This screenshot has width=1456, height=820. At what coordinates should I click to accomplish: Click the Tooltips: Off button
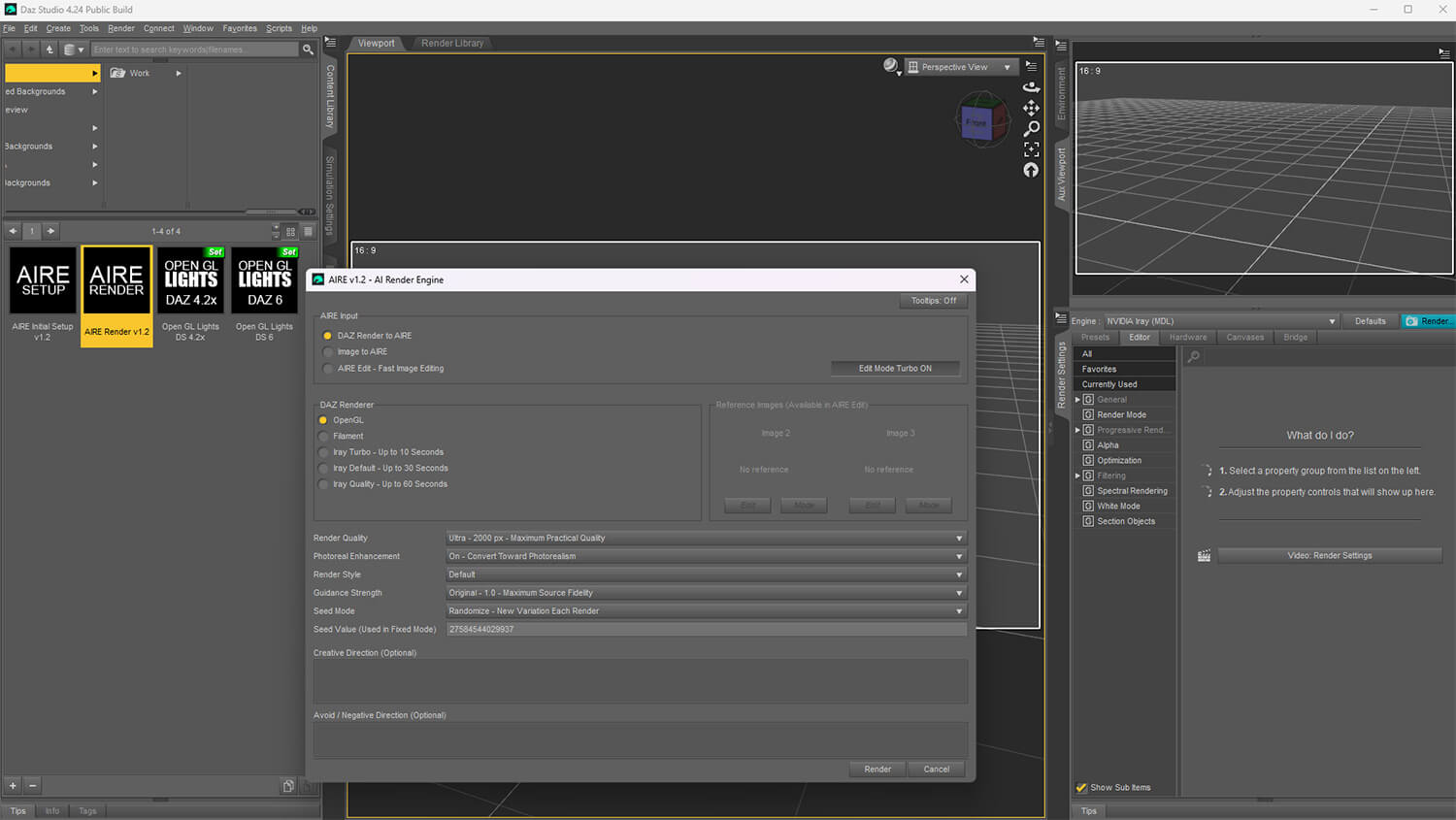click(x=933, y=301)
